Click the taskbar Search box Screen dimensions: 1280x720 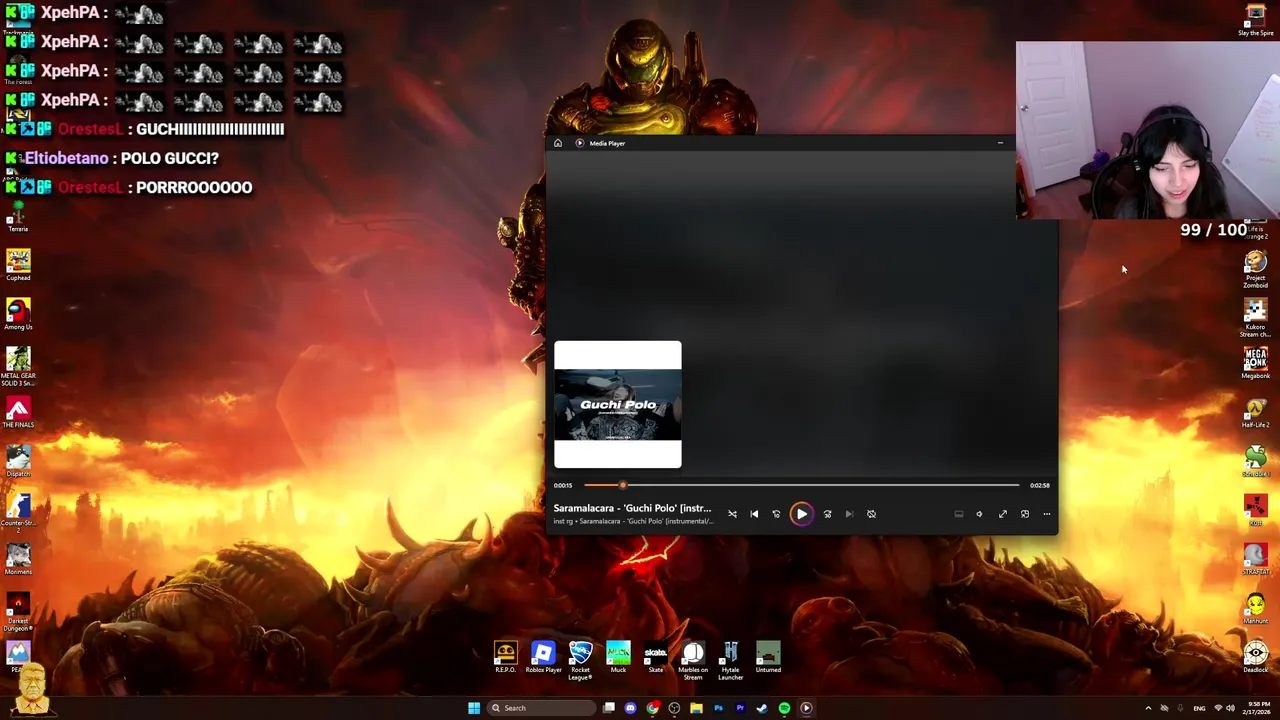(540, 708)
